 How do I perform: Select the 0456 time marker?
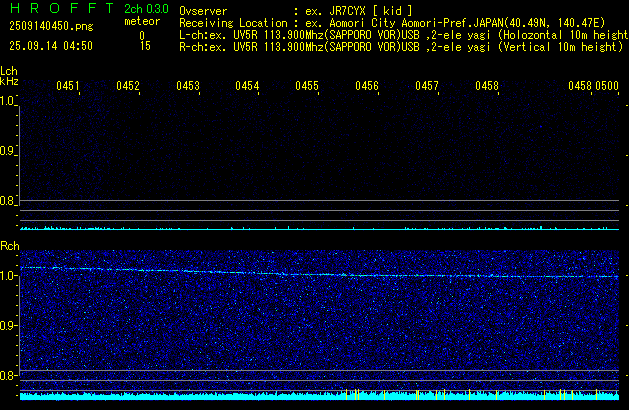[367, 86]
